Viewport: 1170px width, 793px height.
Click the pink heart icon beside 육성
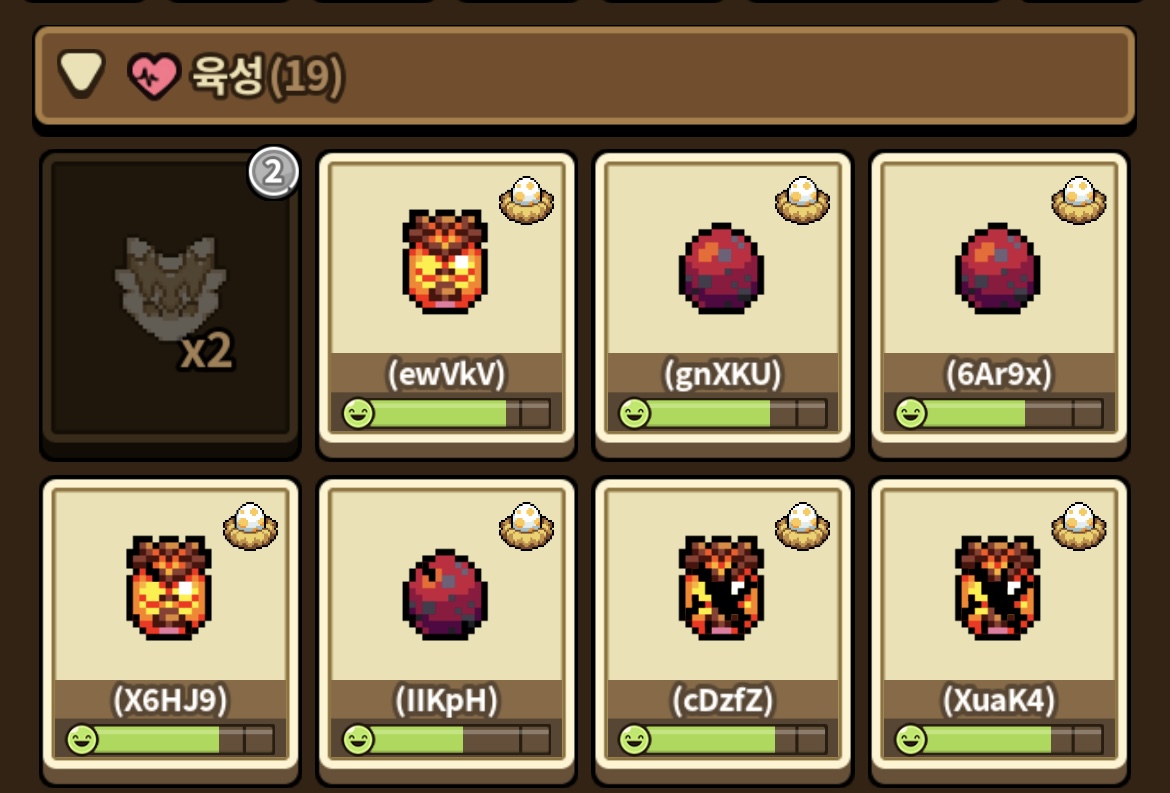coord(154,76)
